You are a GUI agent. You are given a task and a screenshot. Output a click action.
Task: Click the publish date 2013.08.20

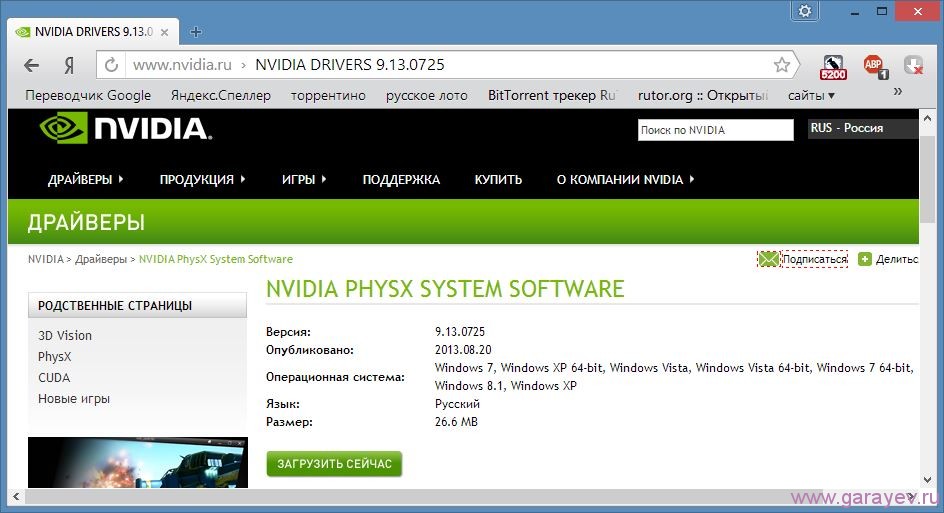pyautogui.click(x=463, y=350)
